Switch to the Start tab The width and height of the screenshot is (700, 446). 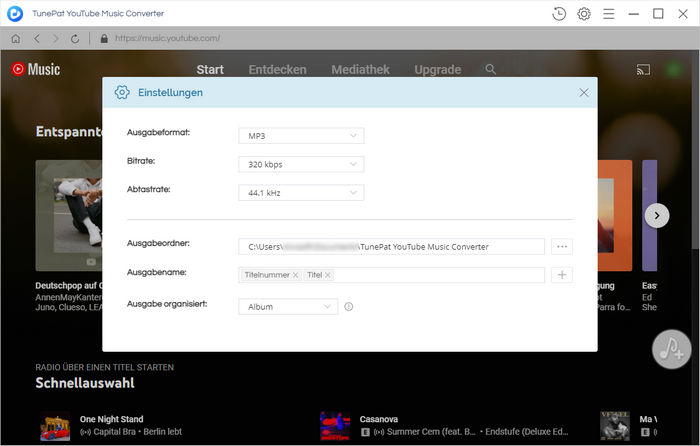(x=210, y=70)
